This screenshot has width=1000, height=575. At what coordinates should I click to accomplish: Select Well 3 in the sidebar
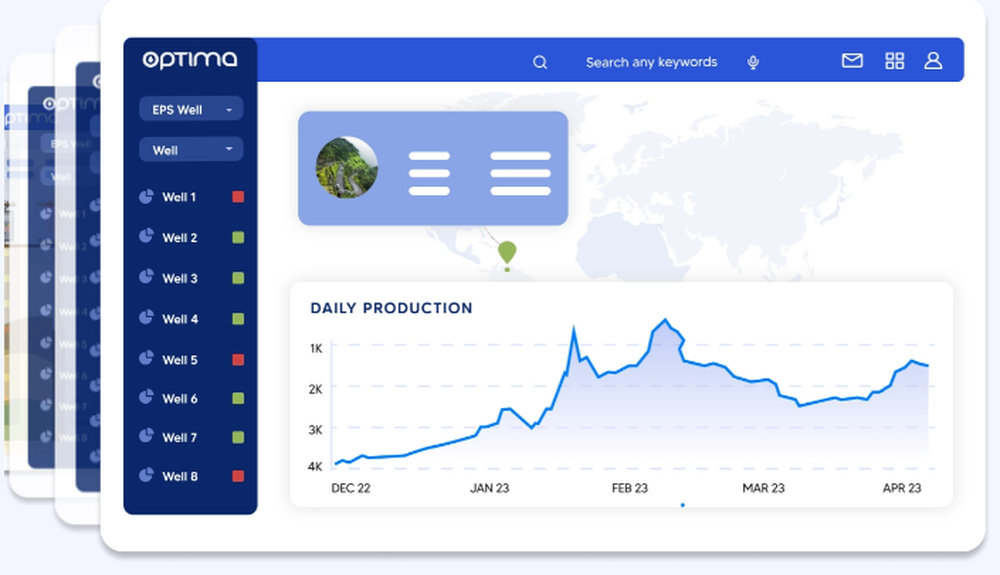180,279
